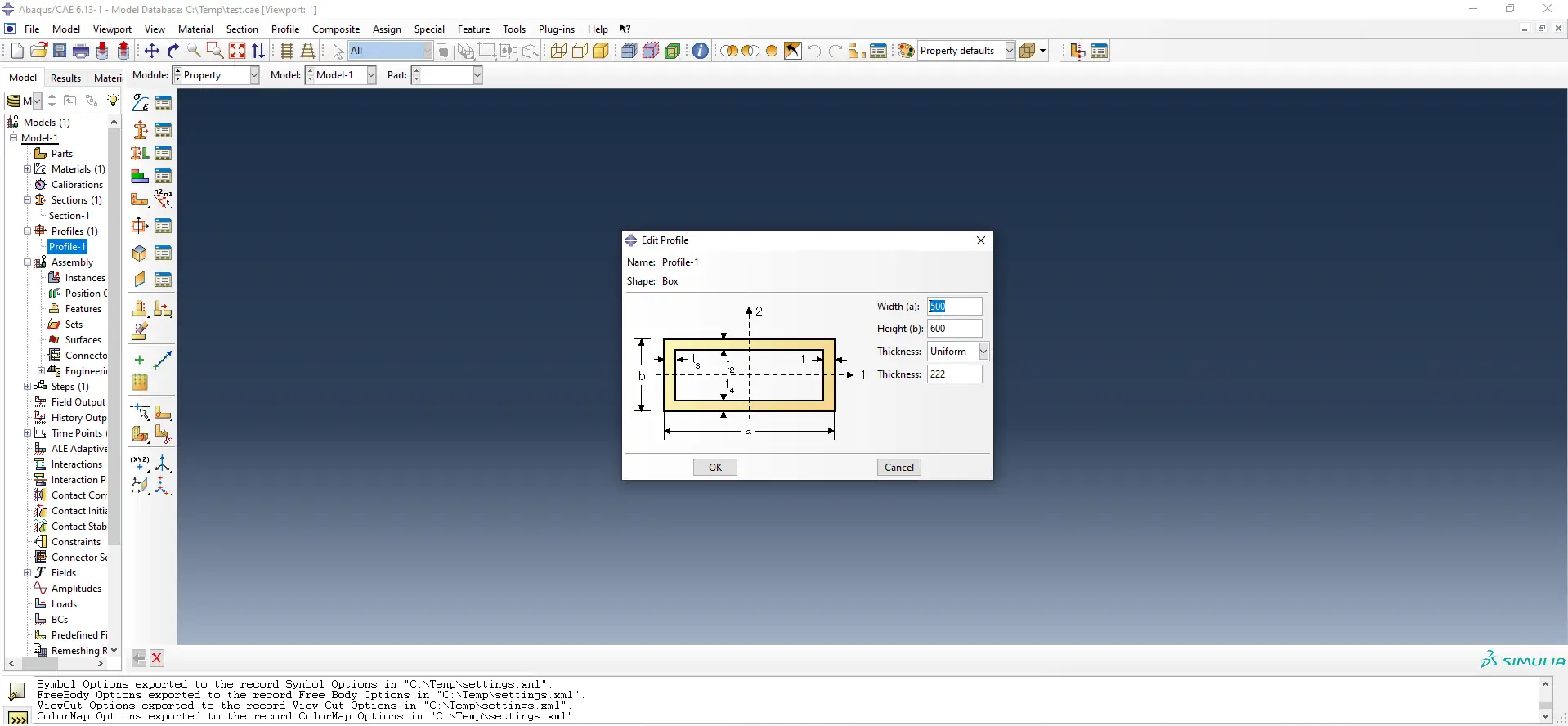Click the previous-step arrow in prompt area
Screen dimensions: 1568x726
139,658
